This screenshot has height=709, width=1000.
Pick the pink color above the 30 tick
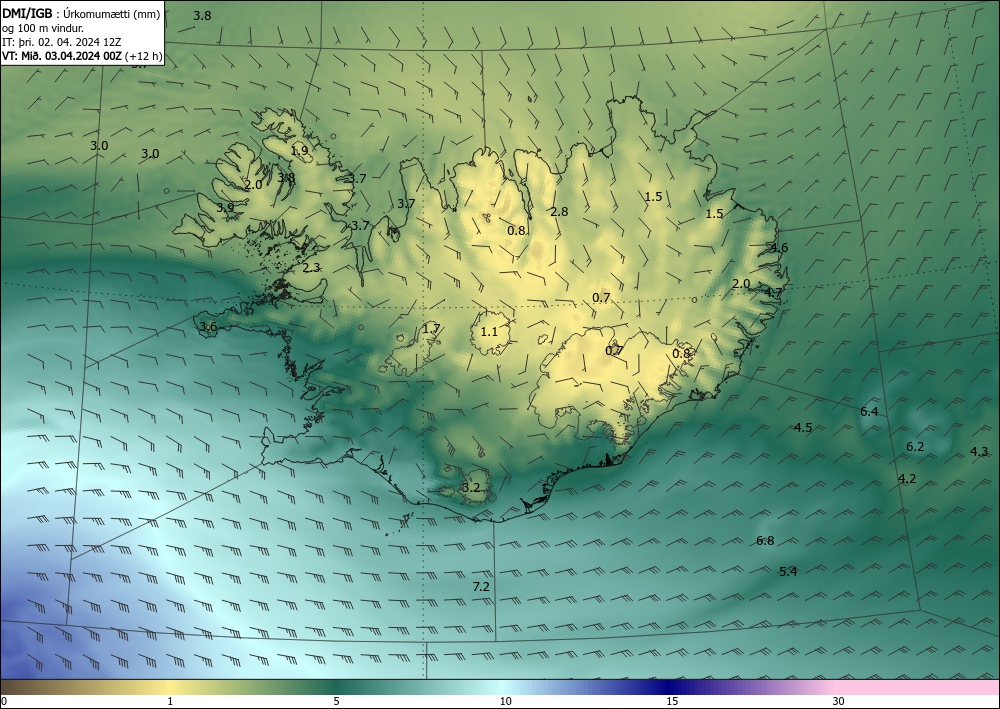tap(839, 687)
